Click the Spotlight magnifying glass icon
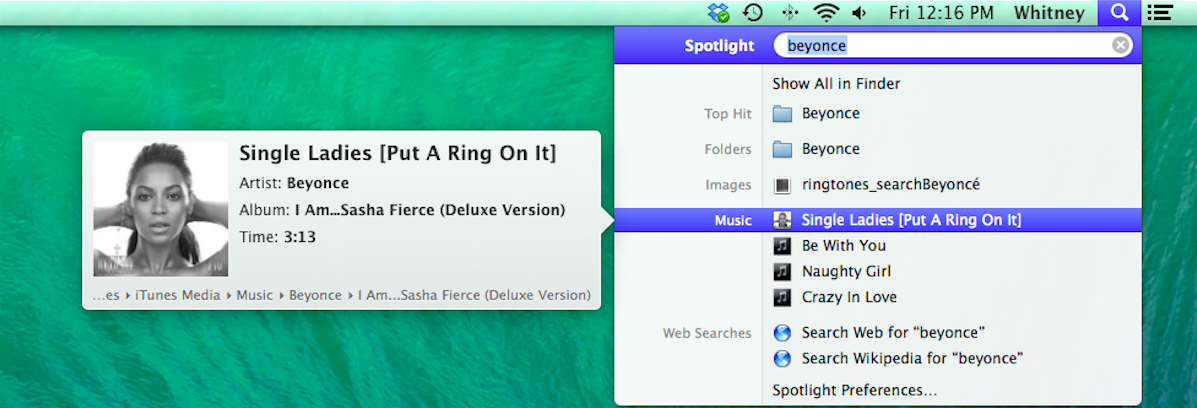 [1120, 13]
